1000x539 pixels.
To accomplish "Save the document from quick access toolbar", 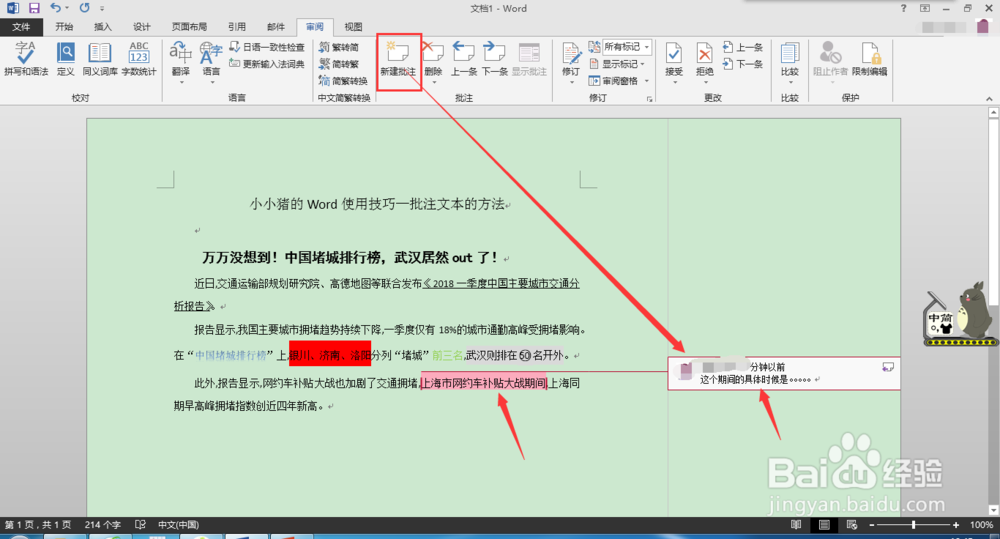I will [34, 8].
